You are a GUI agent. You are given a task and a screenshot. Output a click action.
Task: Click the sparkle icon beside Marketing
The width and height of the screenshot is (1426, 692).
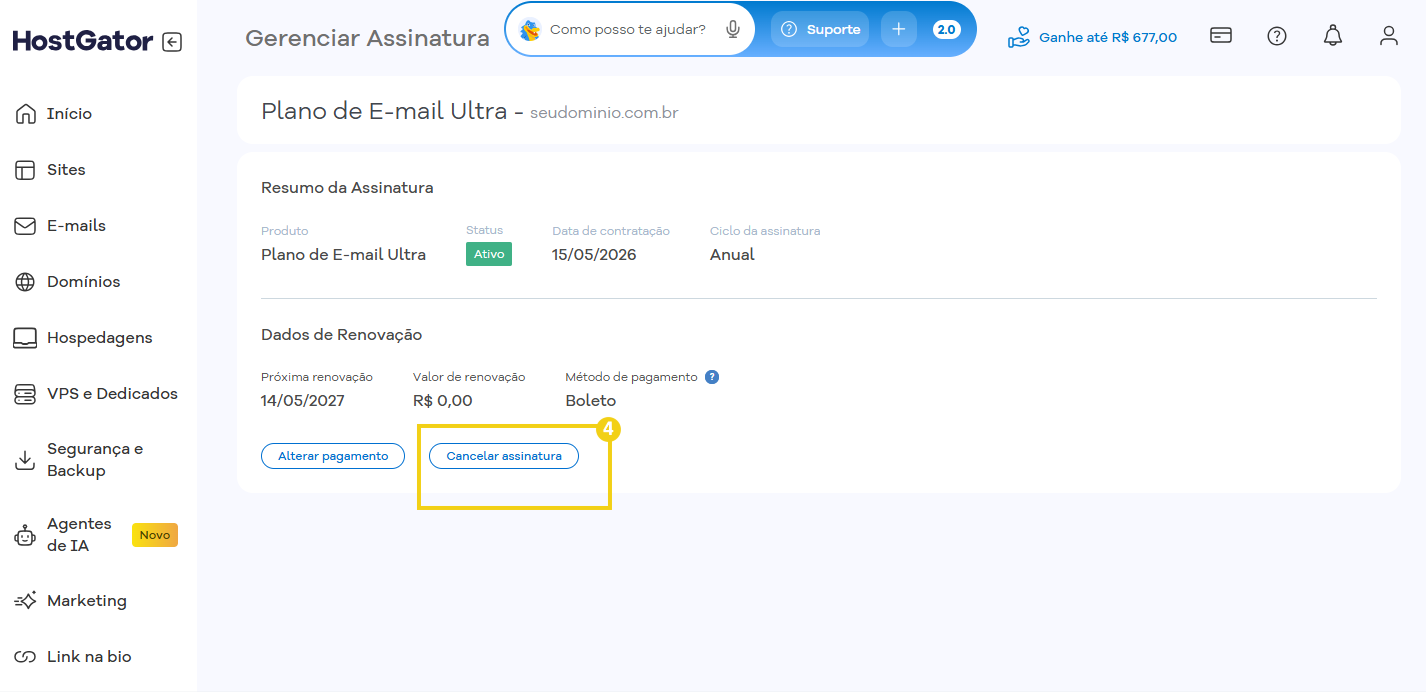tap(25, 601)
